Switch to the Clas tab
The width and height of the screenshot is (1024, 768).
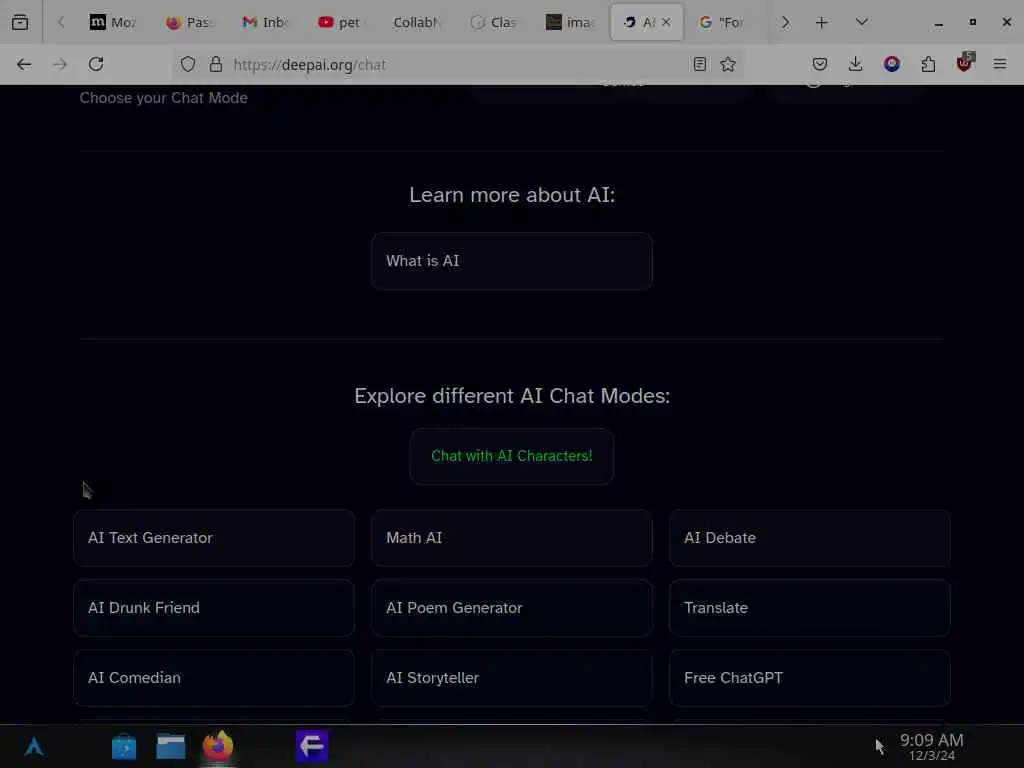tap(493, 22)
